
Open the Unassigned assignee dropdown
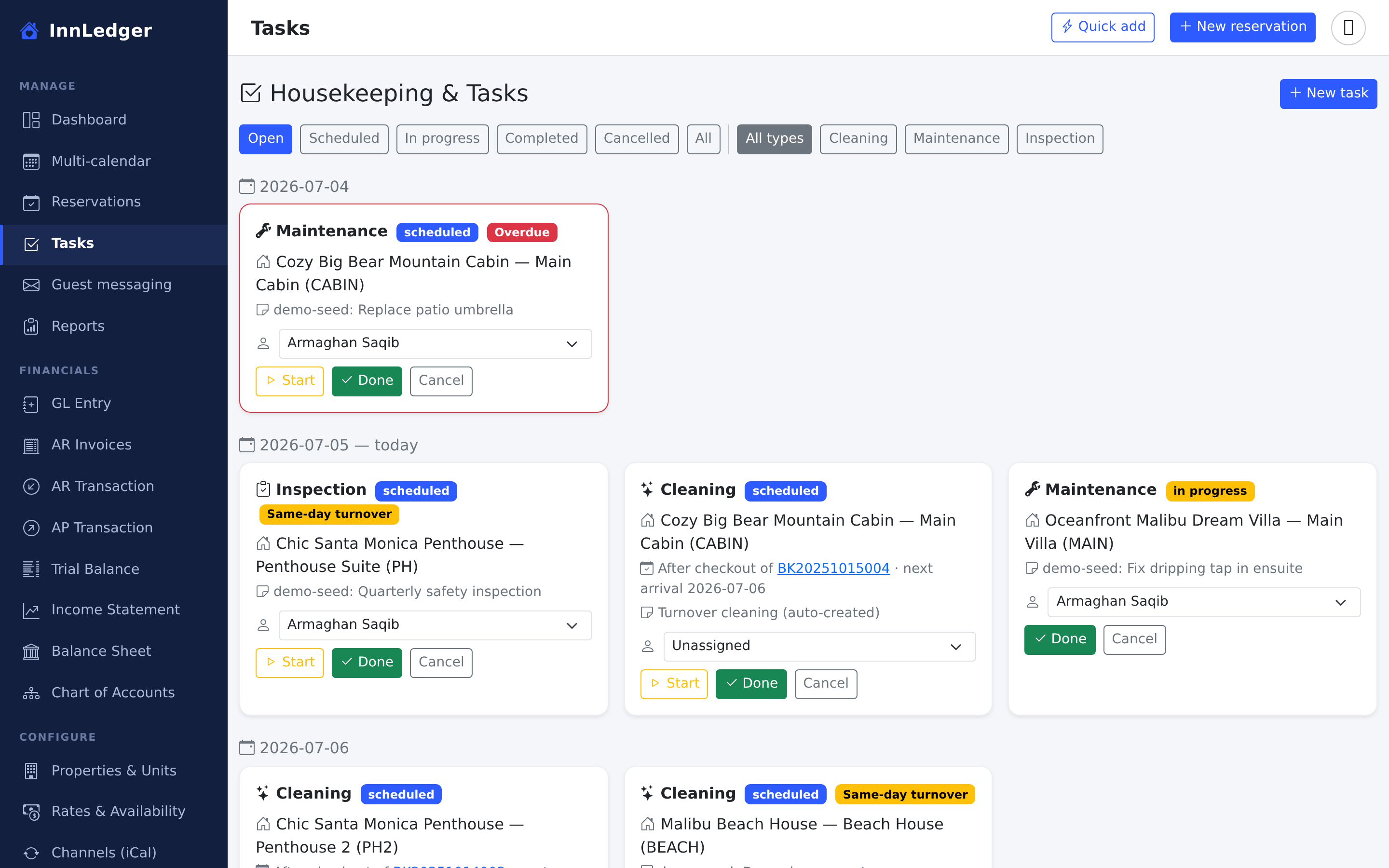tap(819, 646)
